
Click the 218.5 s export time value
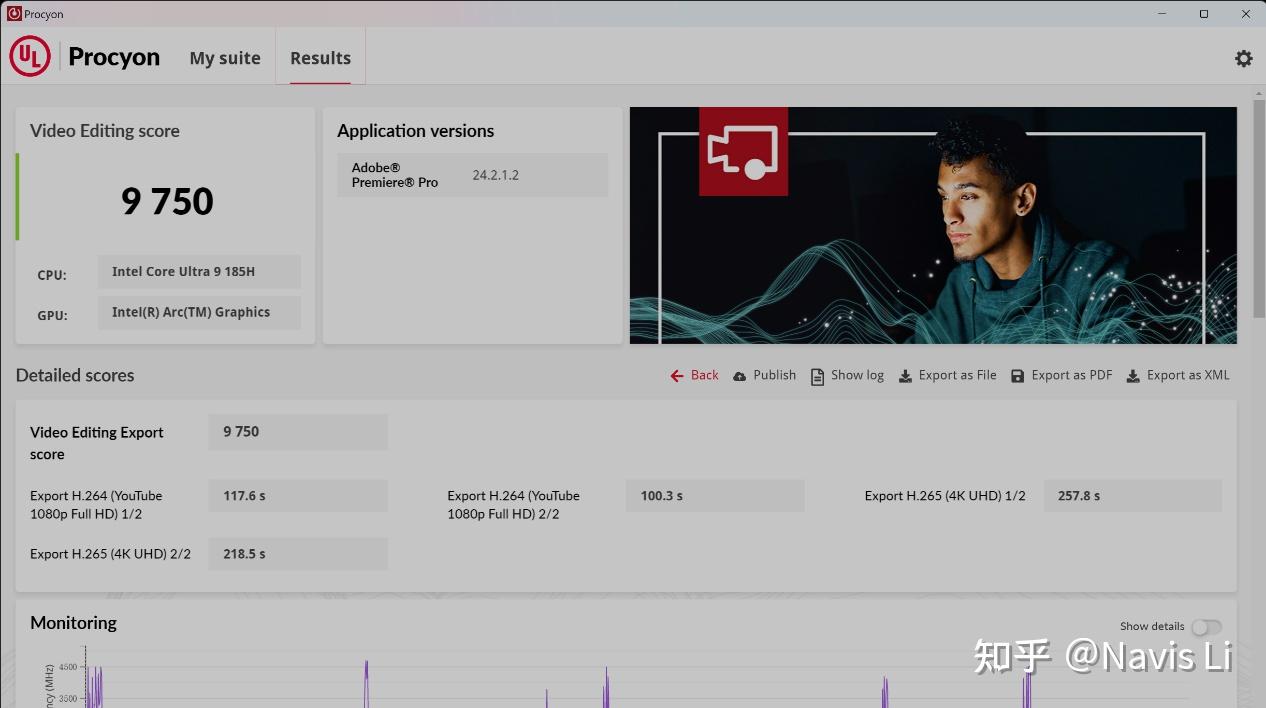[x=298, y=554]
